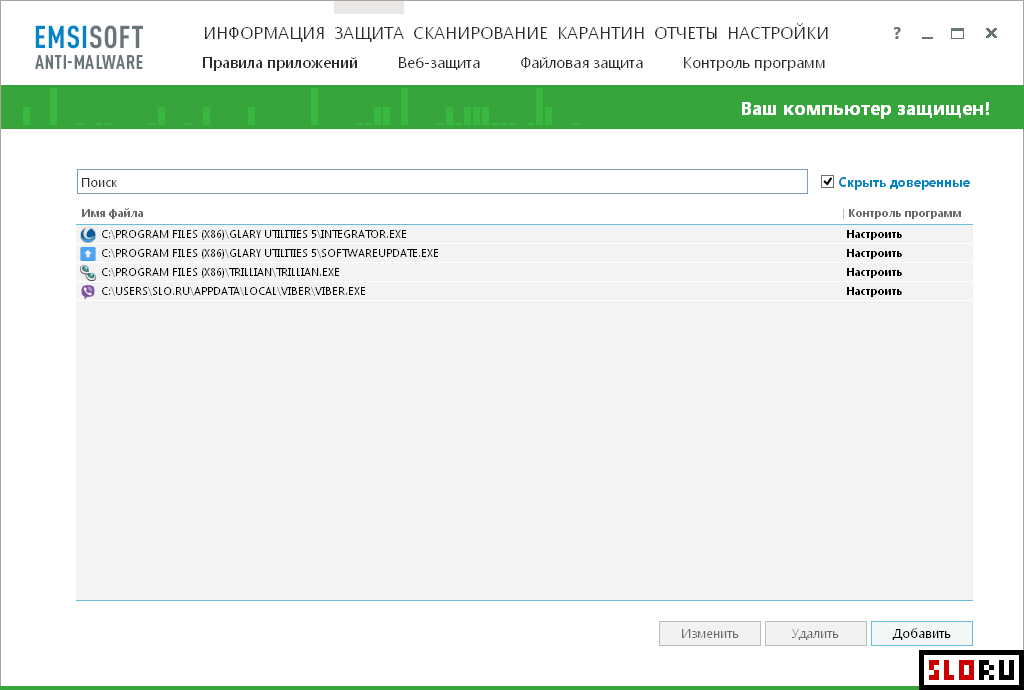Switch to the 'Правила приложений' tab

[280, 63]
